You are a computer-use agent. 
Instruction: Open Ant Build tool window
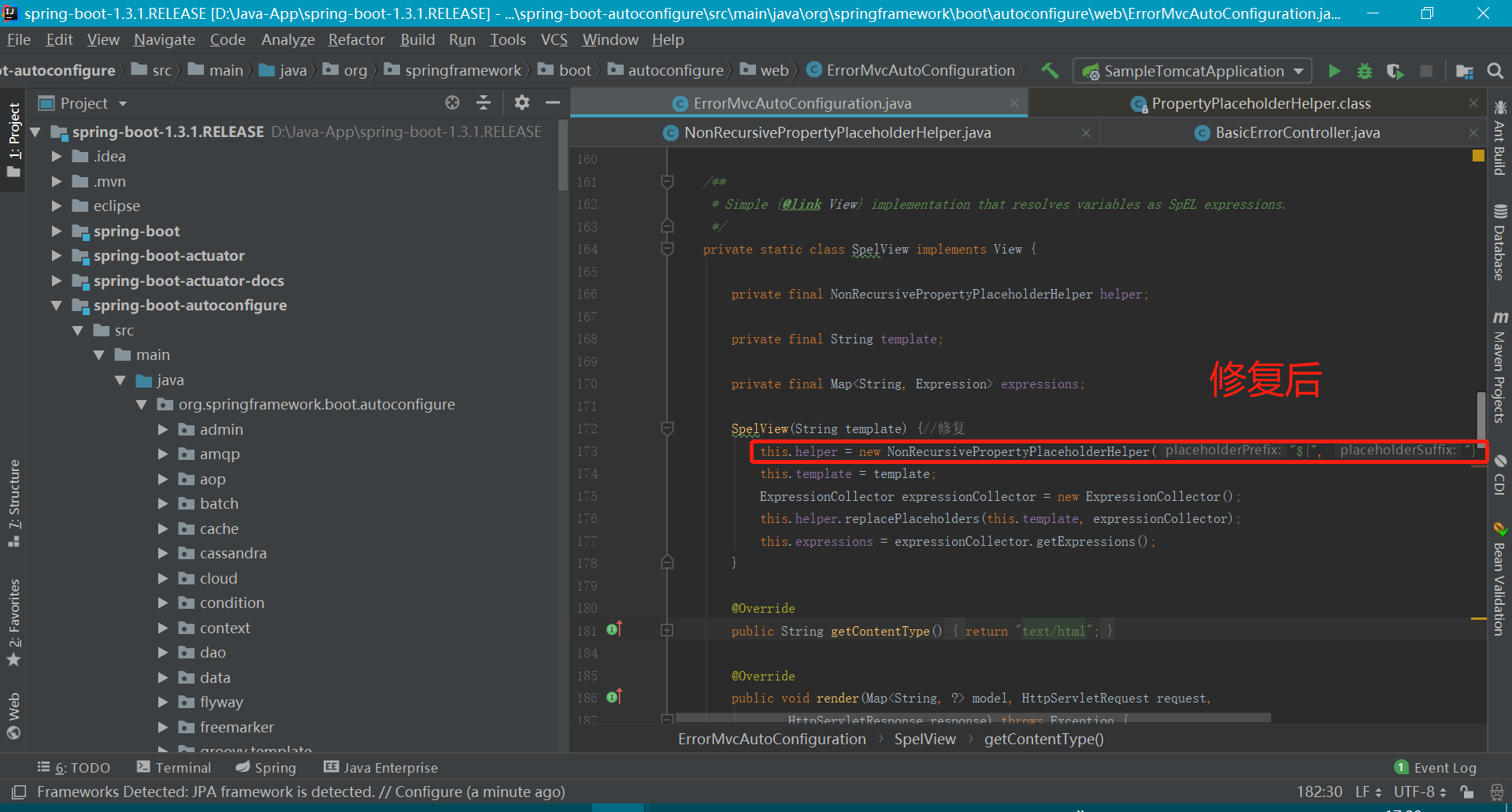(x=1499, y=138)
